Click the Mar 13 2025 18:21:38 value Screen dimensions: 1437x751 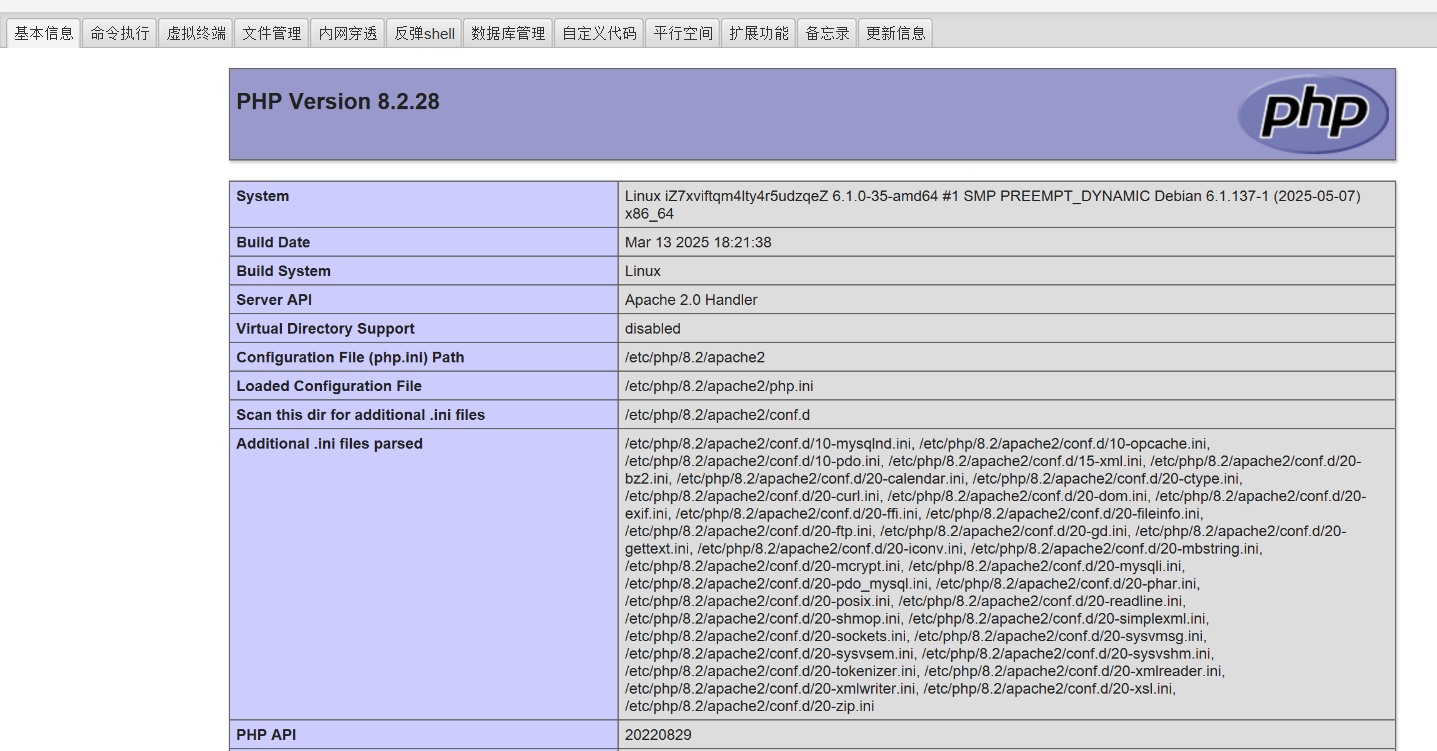pos(698,242)
